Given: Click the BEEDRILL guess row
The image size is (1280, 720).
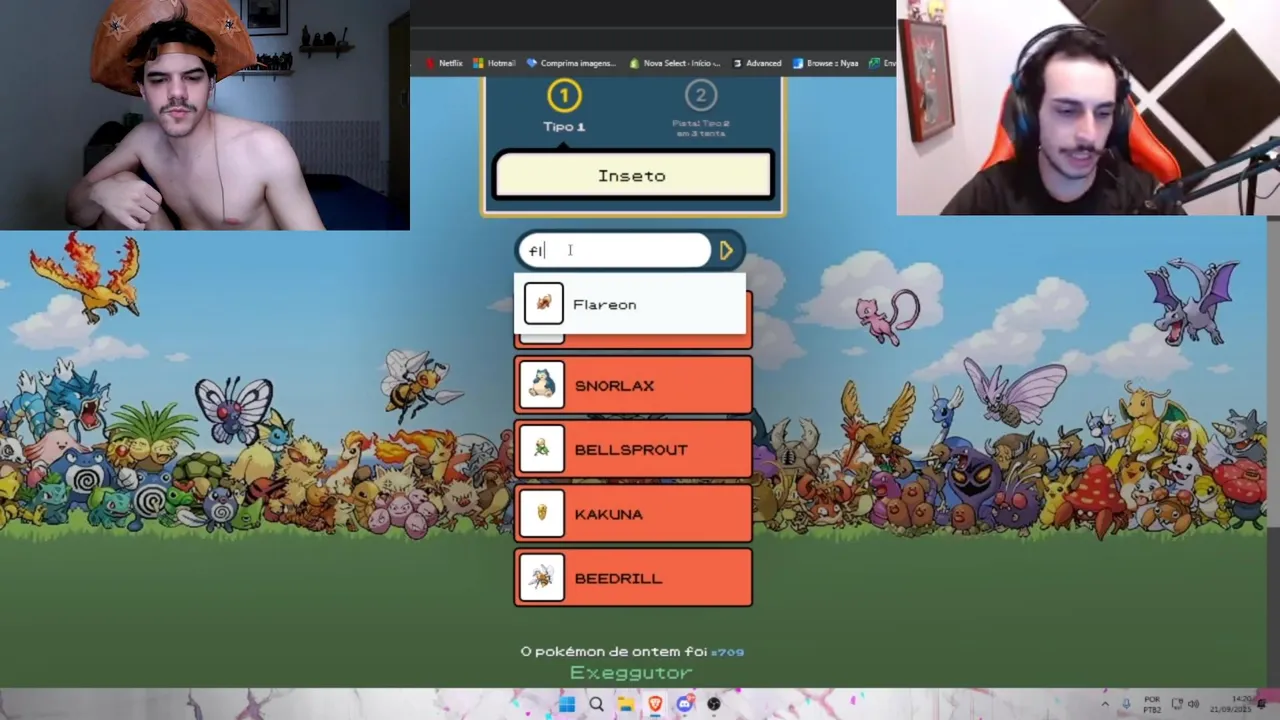Looking at the screenshot, I should point(633,578).
